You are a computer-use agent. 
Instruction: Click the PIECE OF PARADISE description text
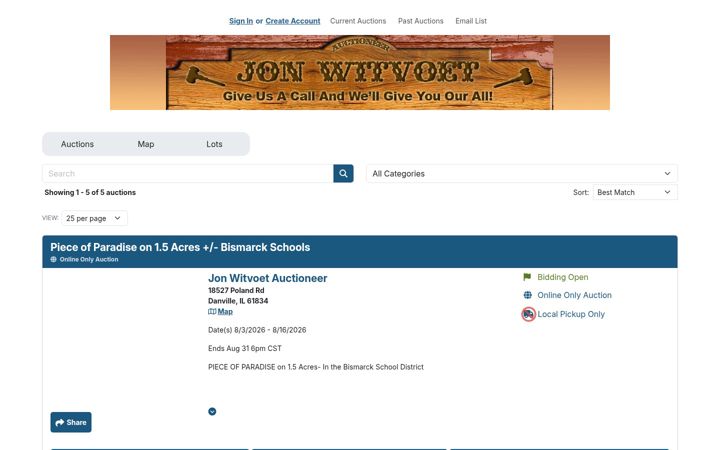point(316,367)
